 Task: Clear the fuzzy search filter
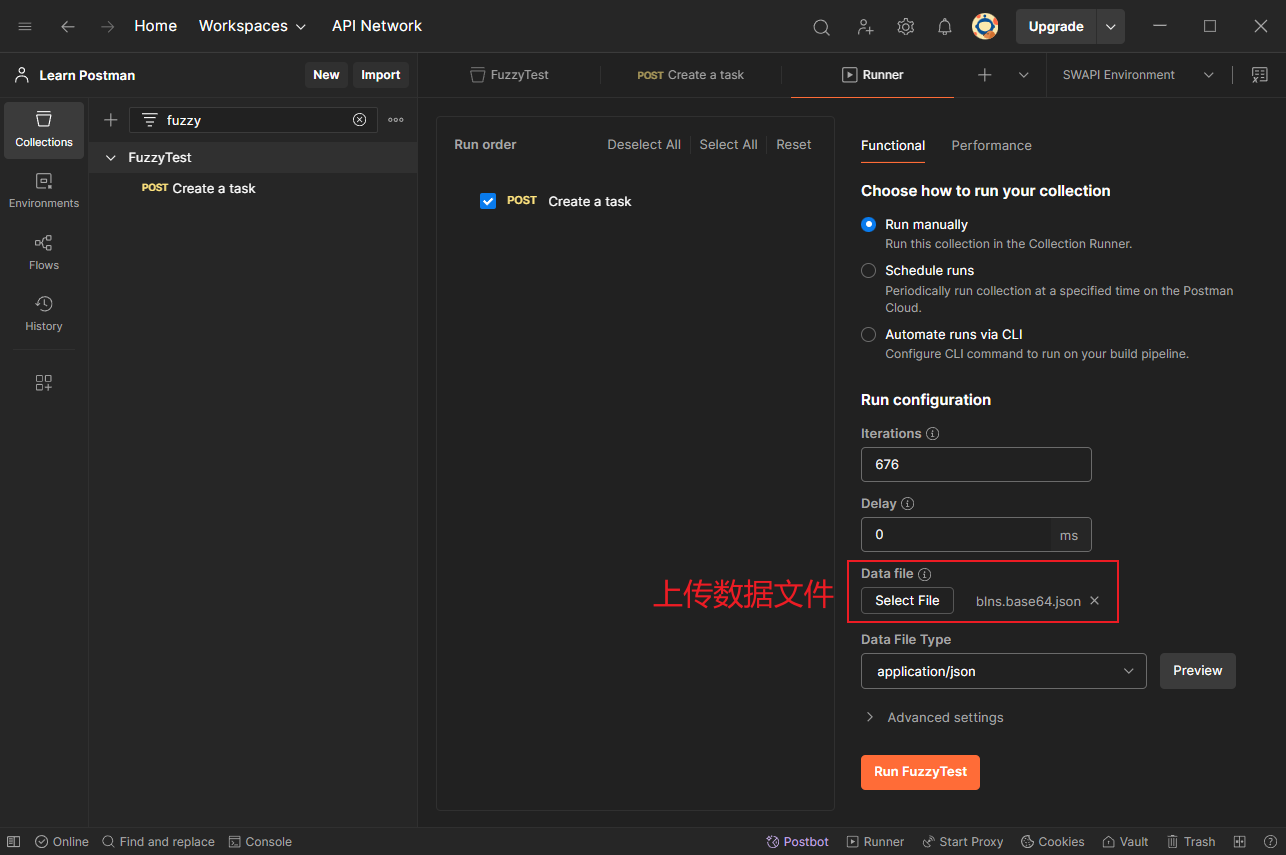360,120
